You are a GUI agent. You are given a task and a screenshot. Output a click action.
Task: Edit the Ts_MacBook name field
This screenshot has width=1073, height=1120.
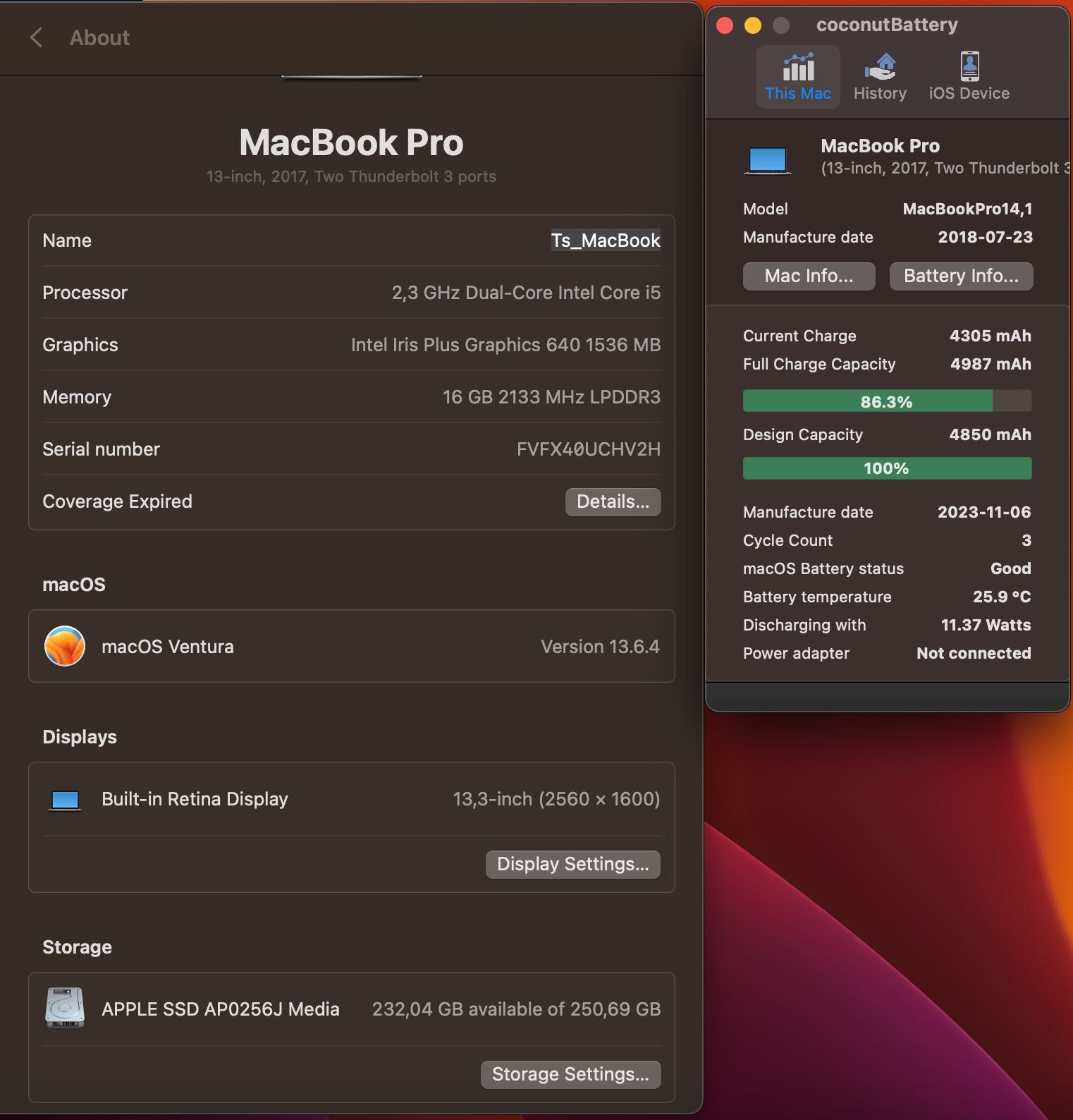[x=606, y=241]
